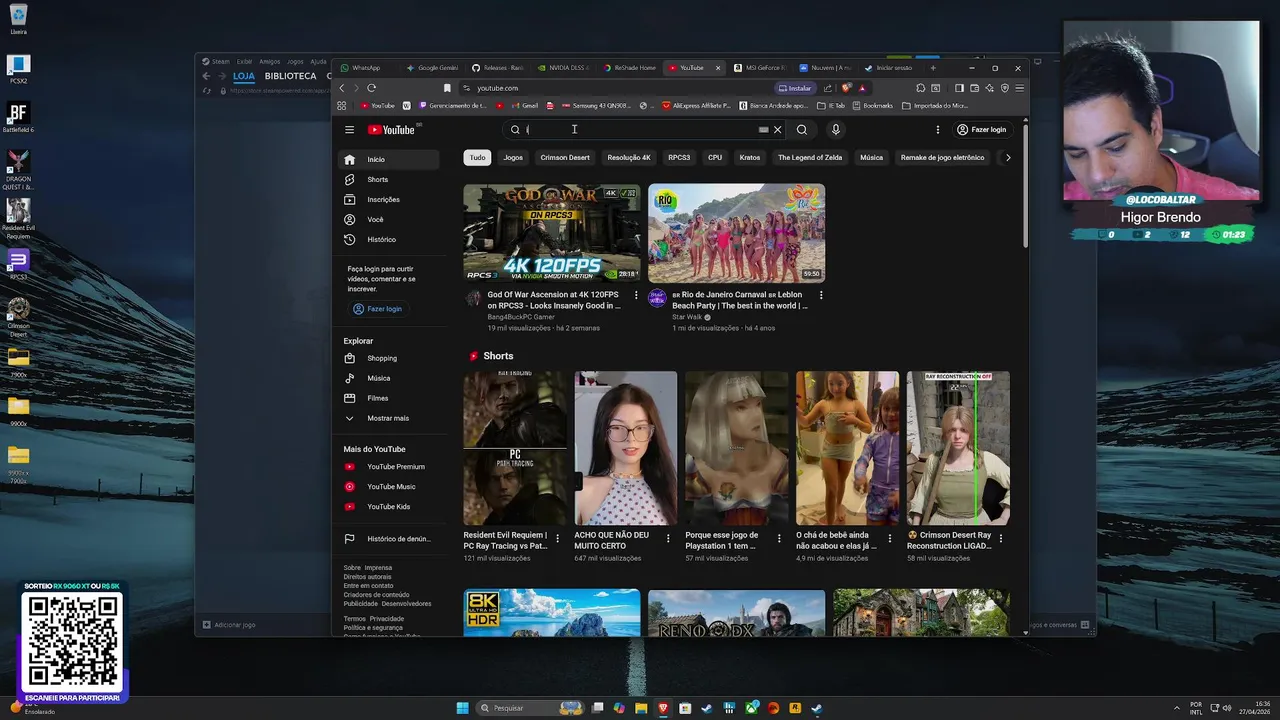Select the Crimson Desert filter chip
Image resolution: width=1280 pixels, height=720 pixels.
tap(565, 158)
